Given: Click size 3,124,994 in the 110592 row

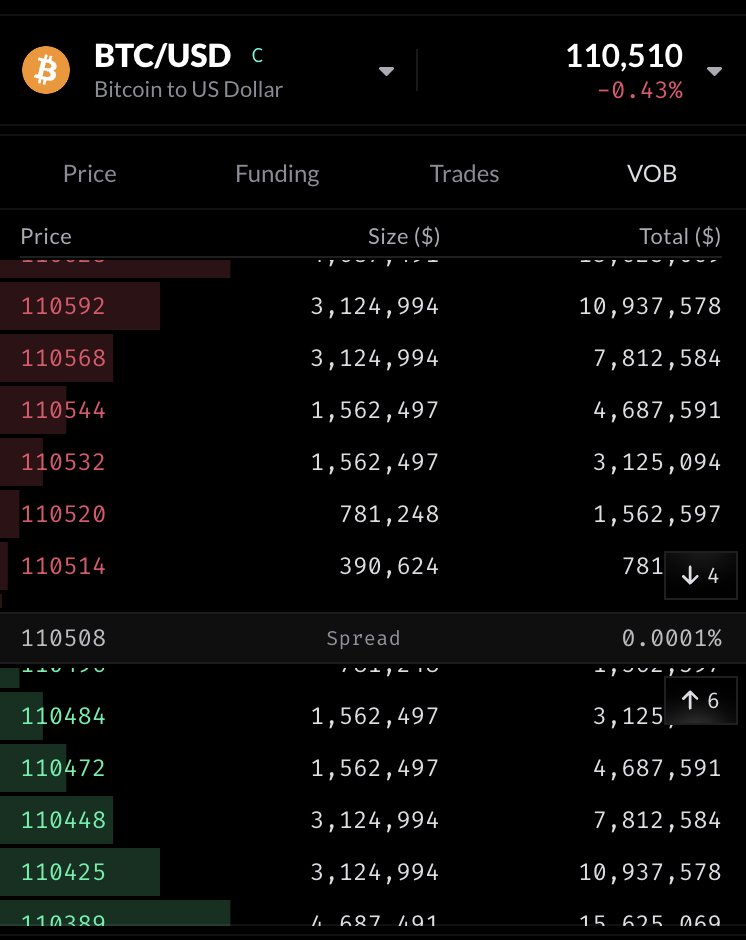Looking at the screenshot, I should 375,306.
